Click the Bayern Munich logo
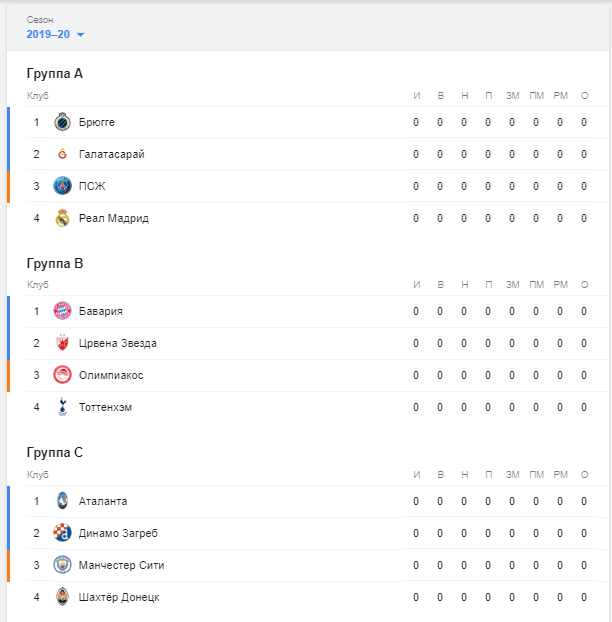 click(62, 311)
